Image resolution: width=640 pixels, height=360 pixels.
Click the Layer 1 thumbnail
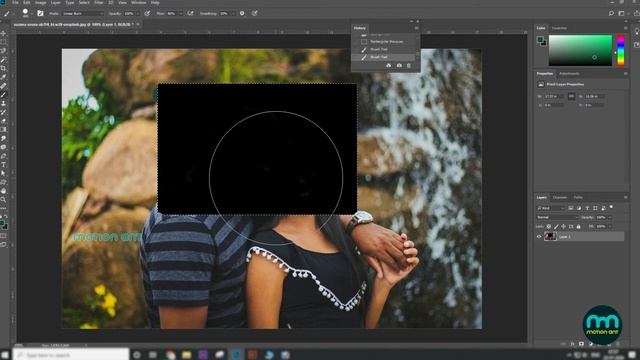[x=550, y=236]
